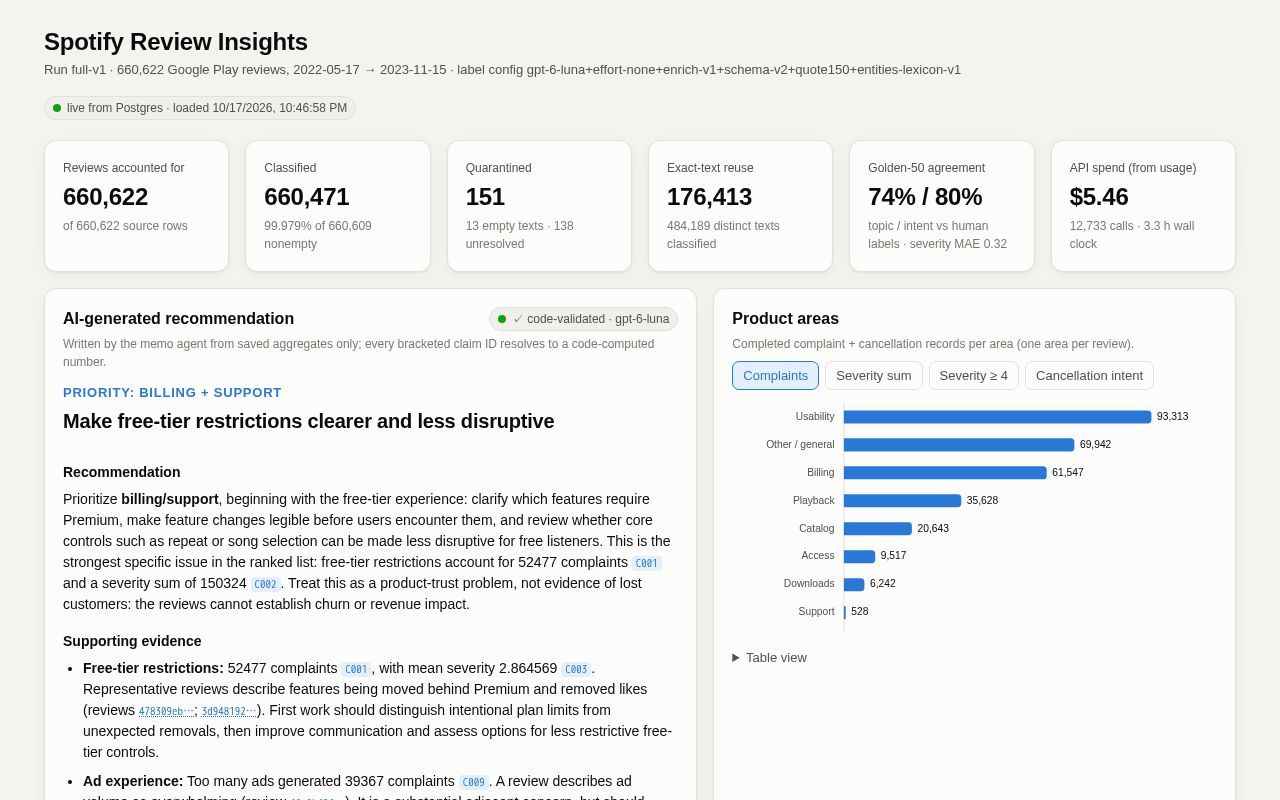The height and width of the screenshot is (800, 1280).
Task: Click the Billing bar in the chart
Action: (945, 473)
